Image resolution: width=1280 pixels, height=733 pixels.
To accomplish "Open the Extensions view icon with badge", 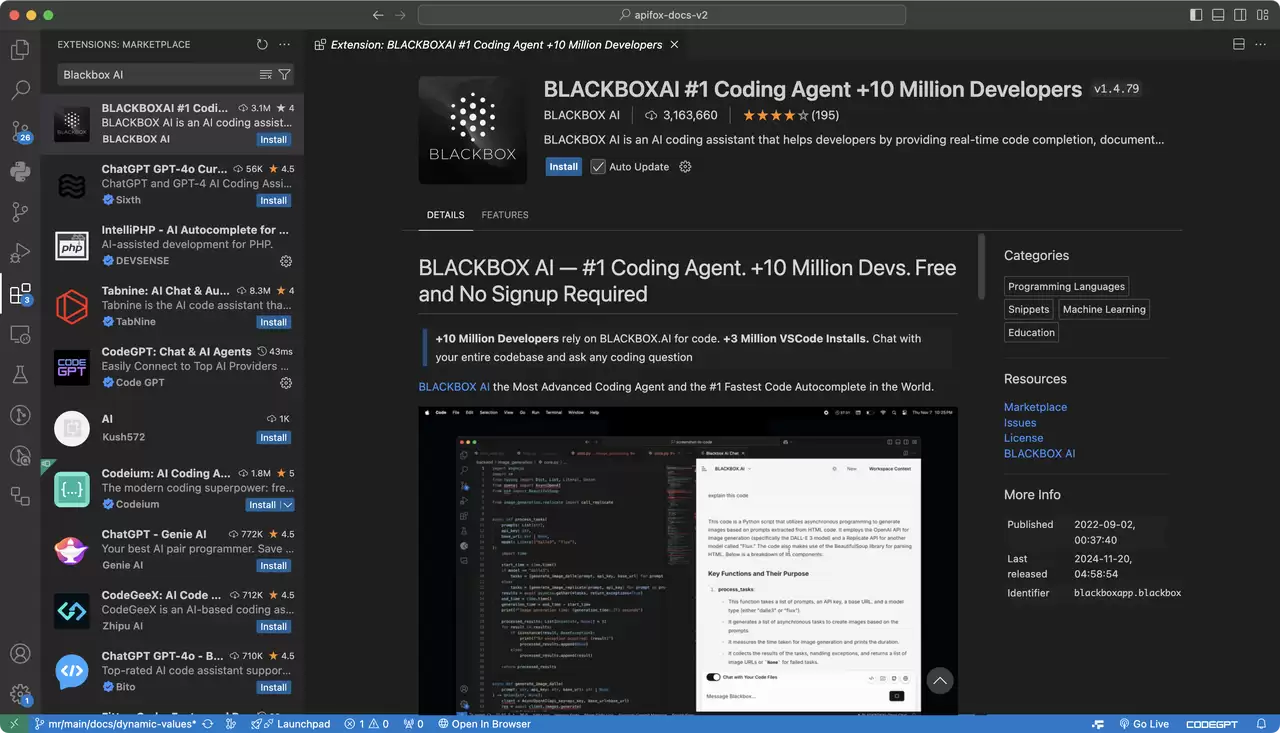I will (20, 294).
